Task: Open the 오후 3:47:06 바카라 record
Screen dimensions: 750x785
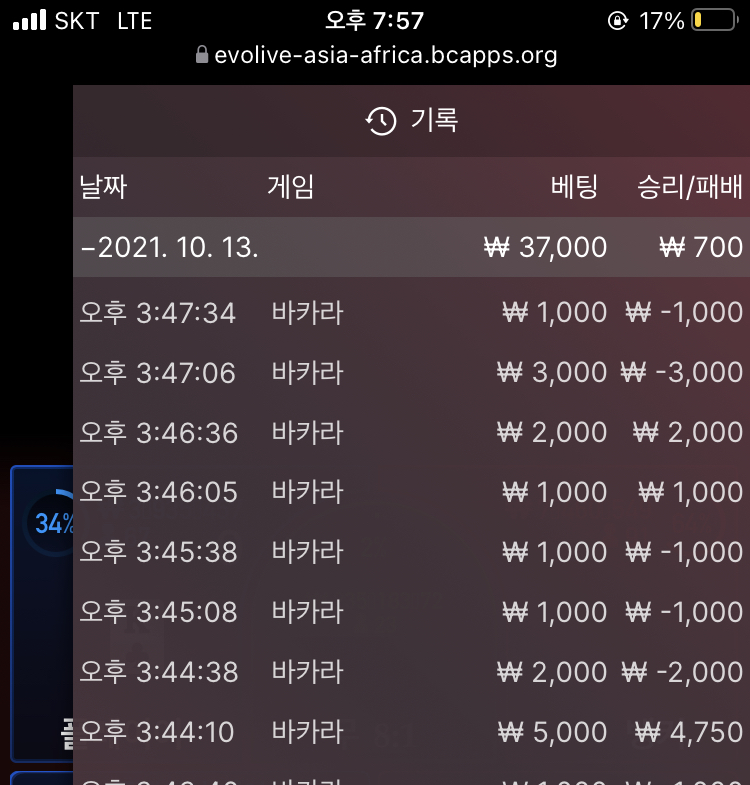Action: [x=411, y=372]
